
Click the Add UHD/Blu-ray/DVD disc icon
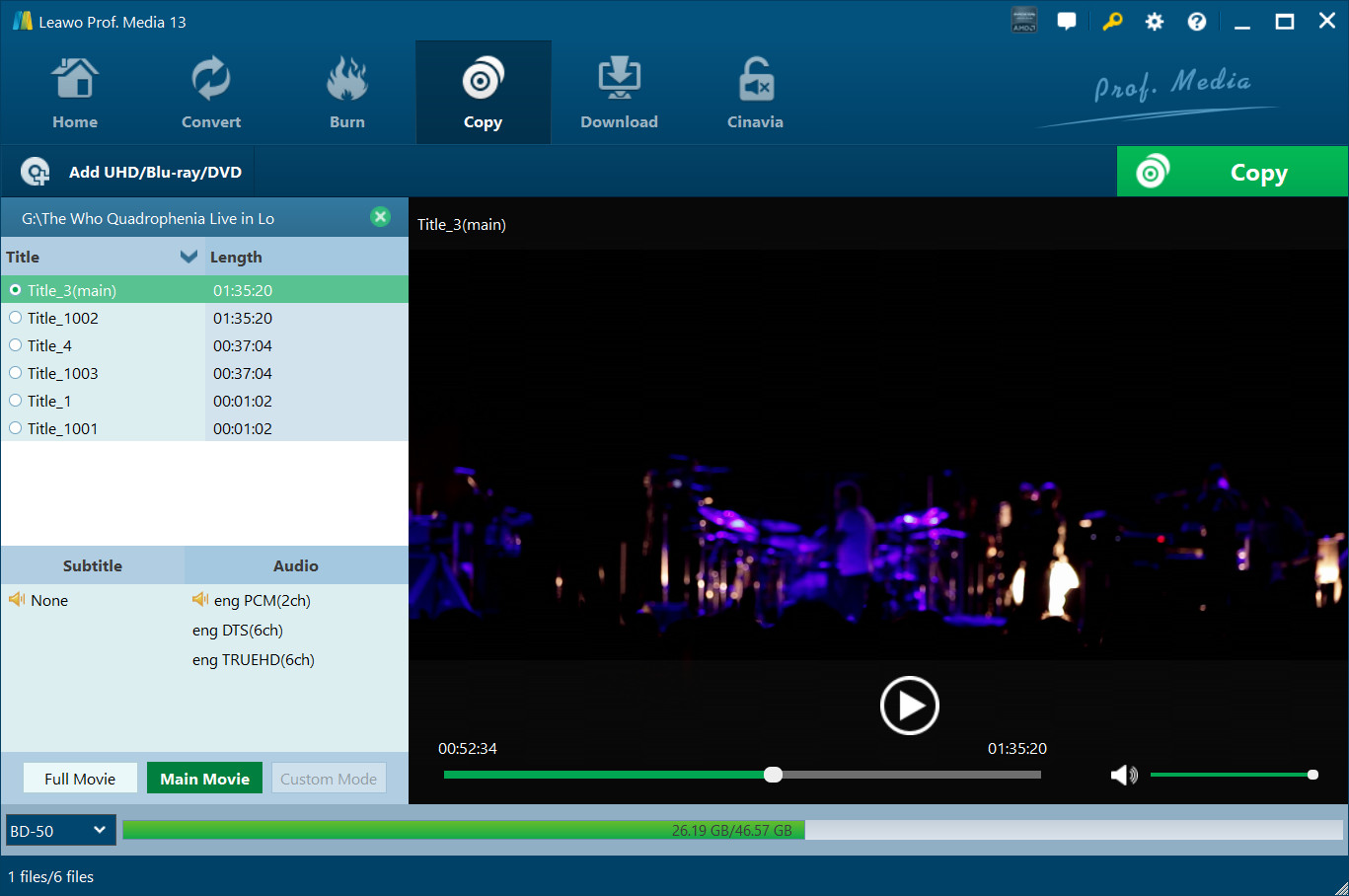tap(35, 170)
